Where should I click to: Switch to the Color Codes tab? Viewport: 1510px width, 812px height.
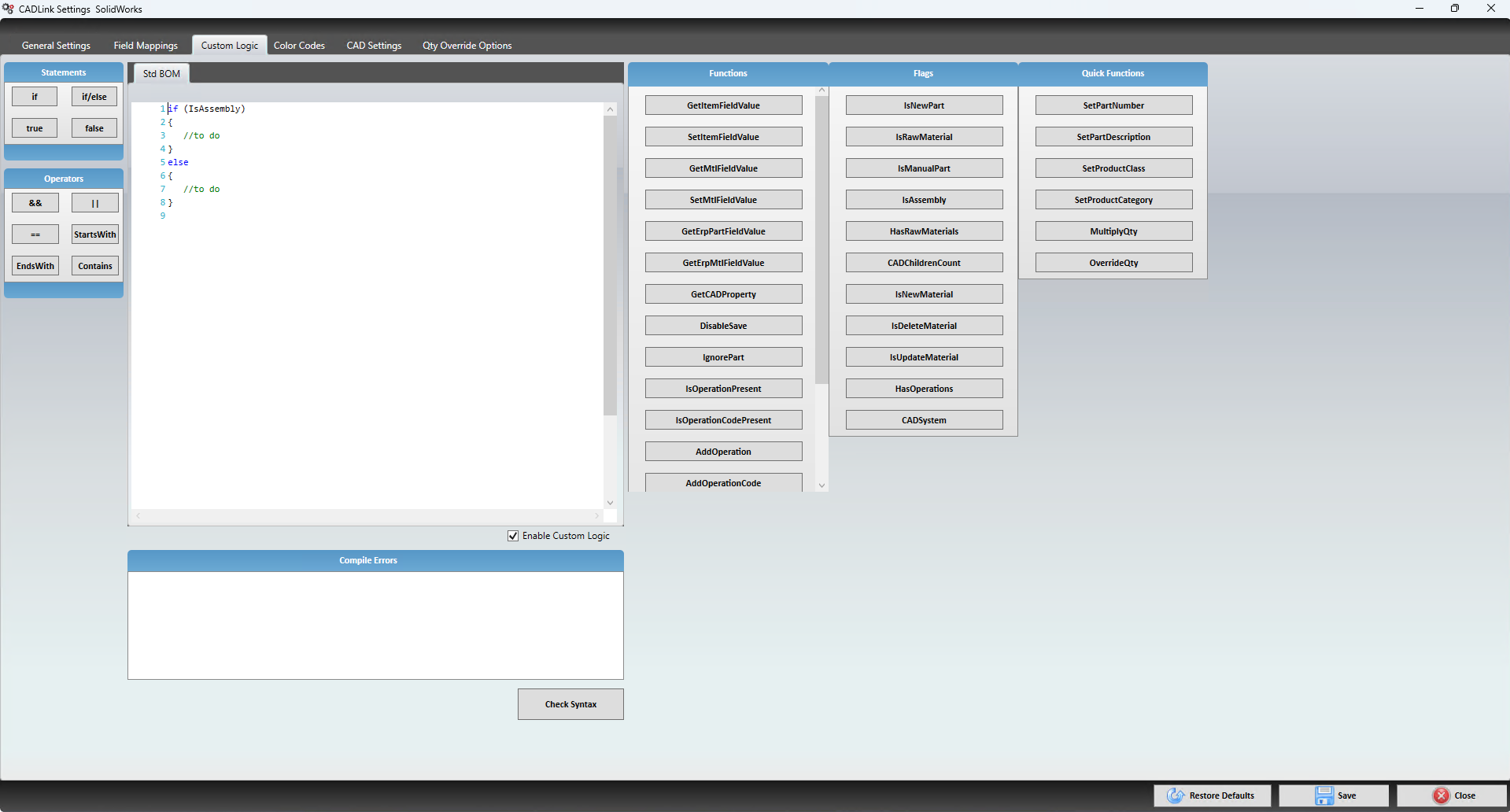click(x=299, y=45)
